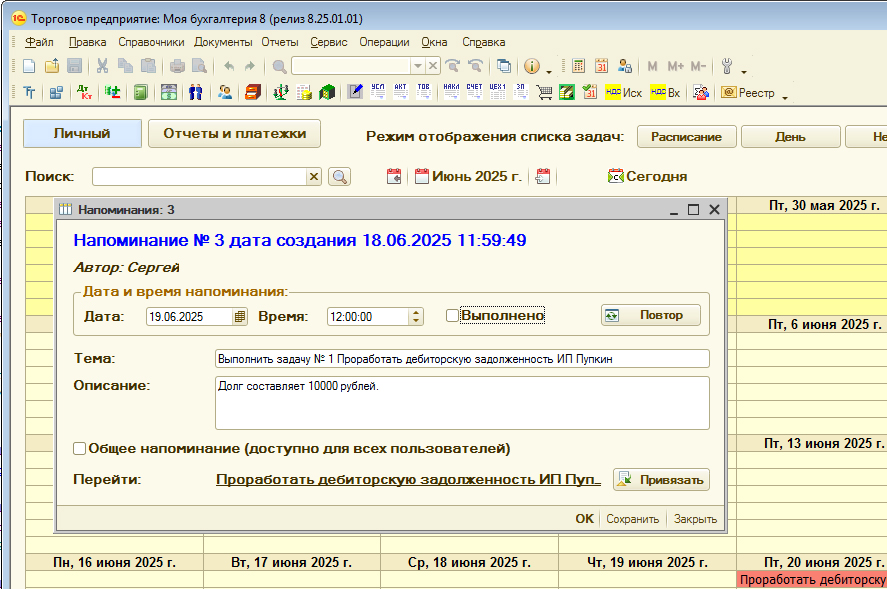Open the Реестр toolbar item
The height and width of the screenshot is (589, 887).
pos(748,93)
